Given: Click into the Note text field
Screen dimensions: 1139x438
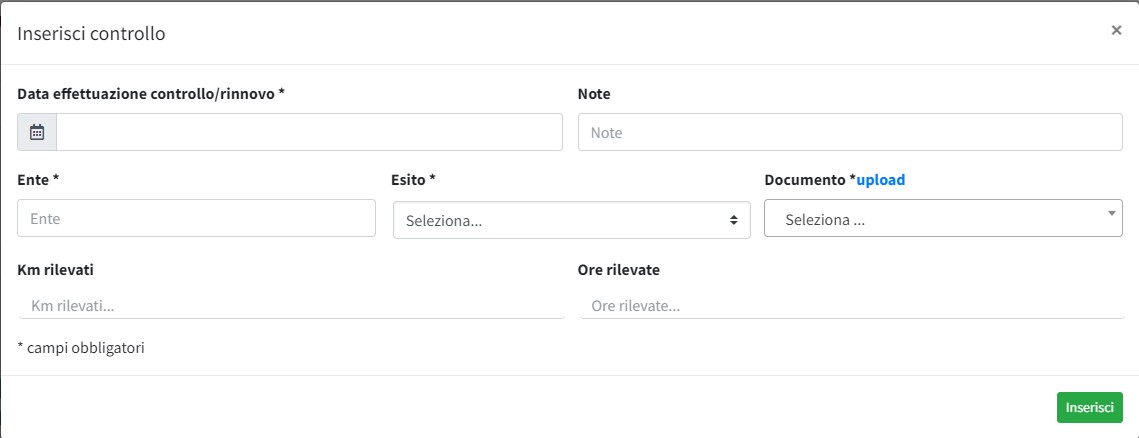Looking at the screenshot, I should click(850, 132).
